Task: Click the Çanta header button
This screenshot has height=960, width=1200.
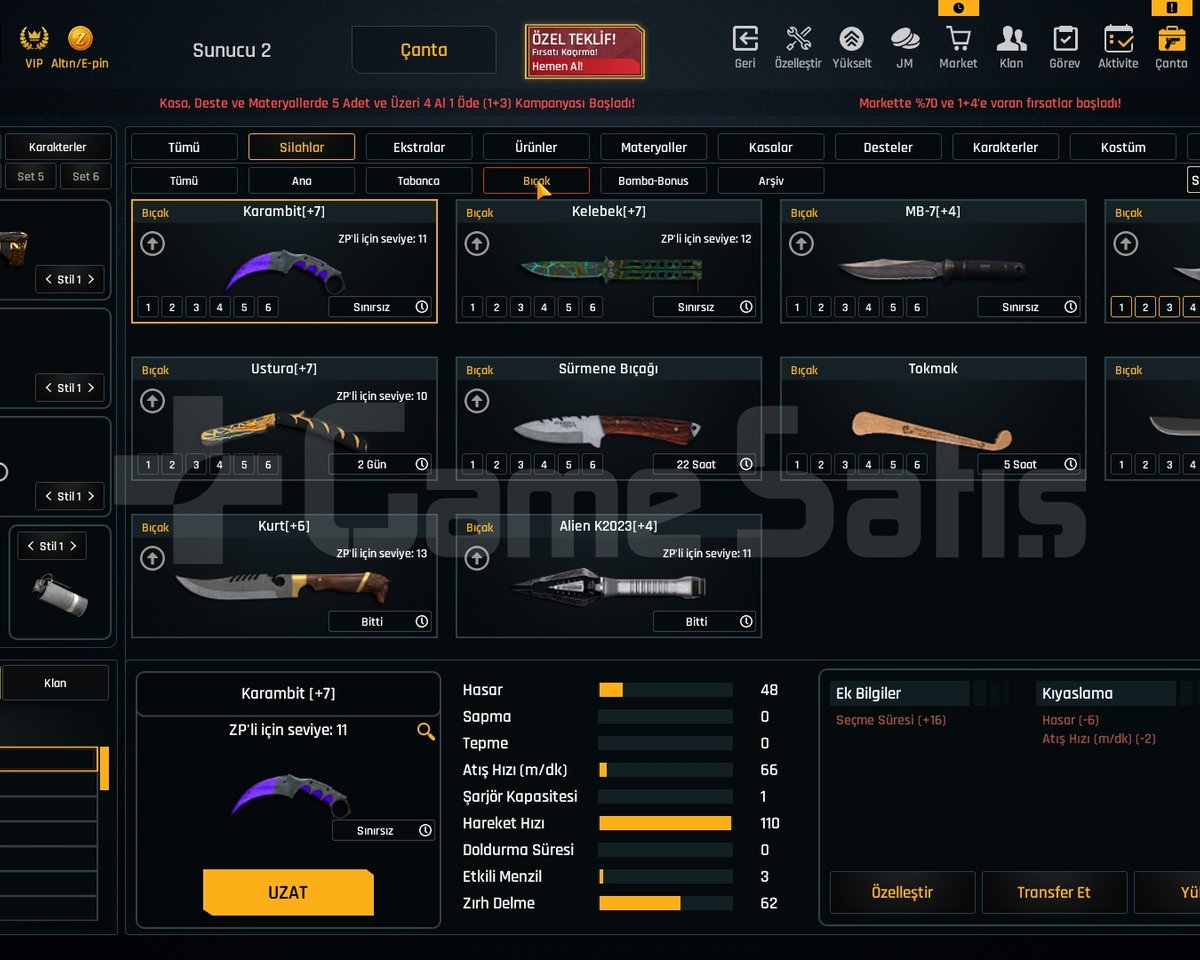Action: (x=424, y=50)
